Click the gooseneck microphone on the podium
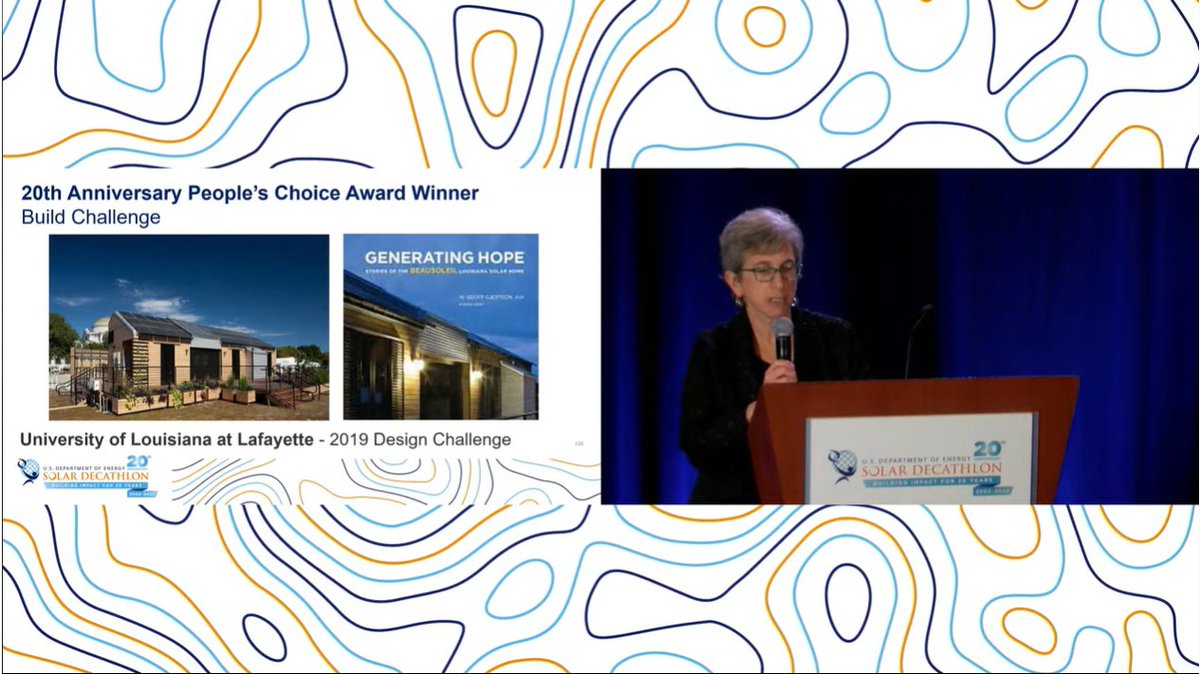1200x674 pixels. click(x=918, y=340)
